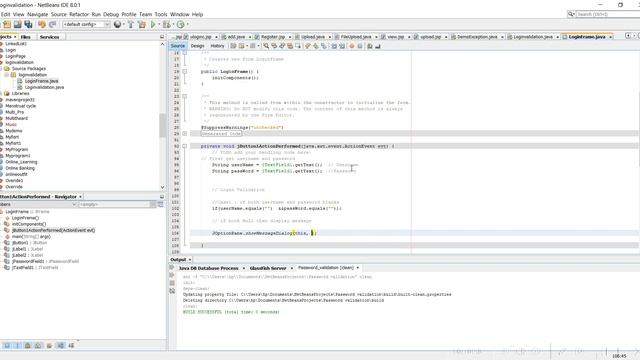640x360 pixels.
Task: Open the Refactor menu
Action: 79,14
